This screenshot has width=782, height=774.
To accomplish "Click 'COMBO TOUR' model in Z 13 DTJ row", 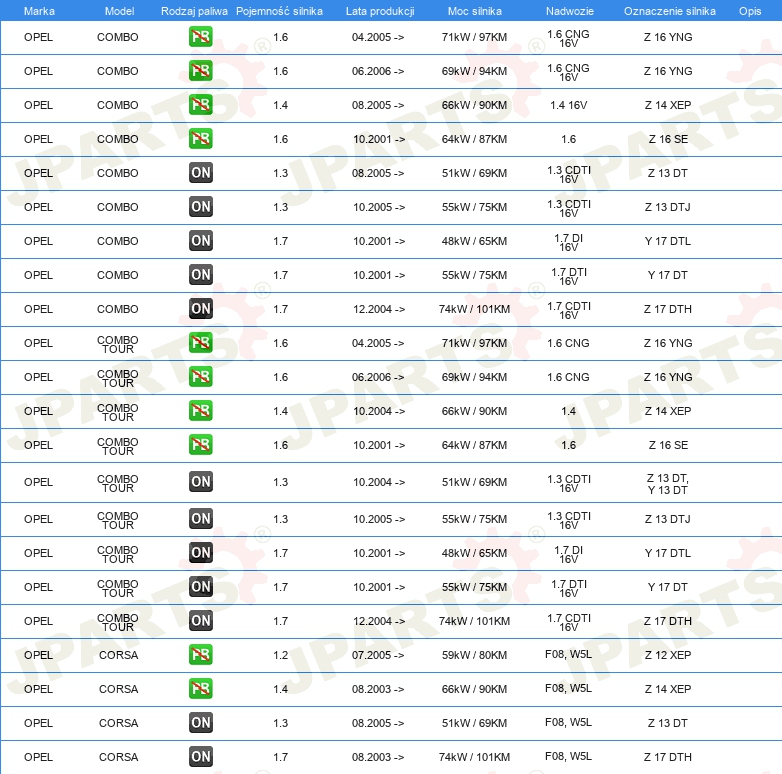I will click(118, 520).
